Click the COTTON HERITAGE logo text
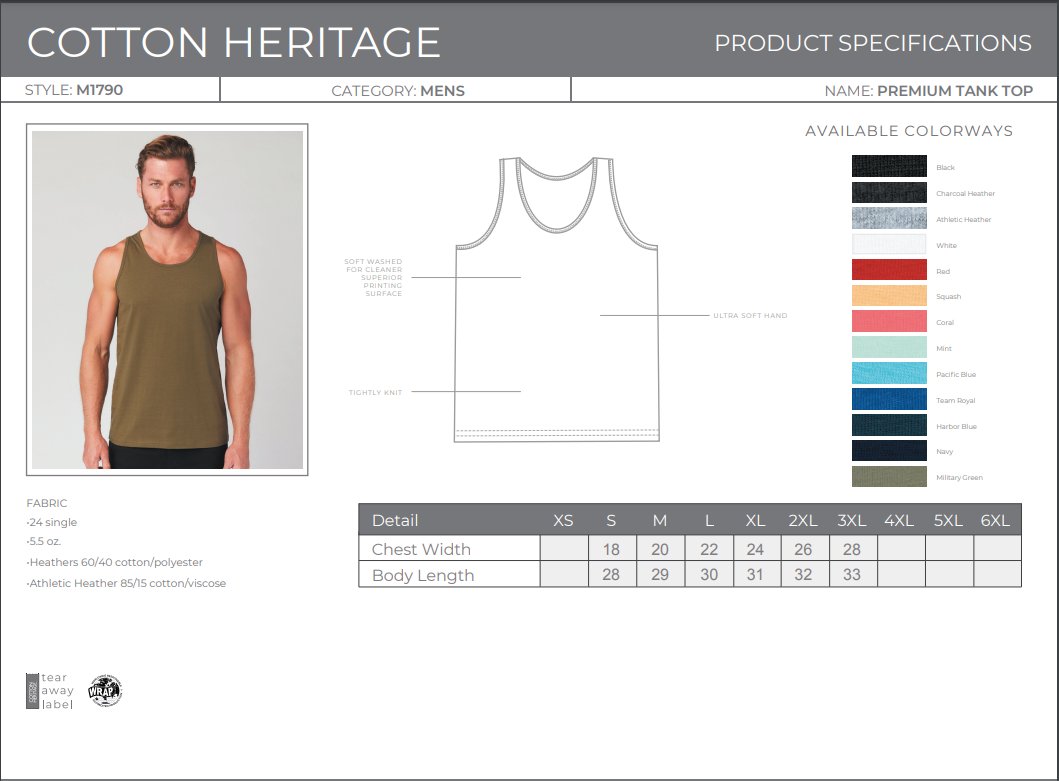Viewport: 1059px width, 781px height. pos(235,41)
